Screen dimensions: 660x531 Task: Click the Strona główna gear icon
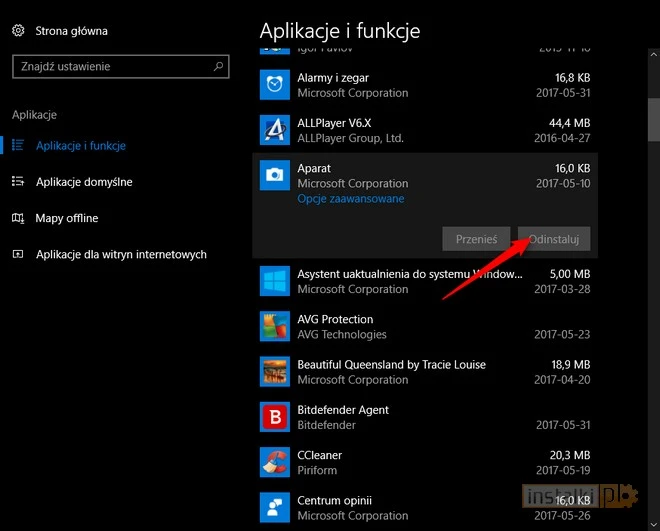[x=18, y=31]
